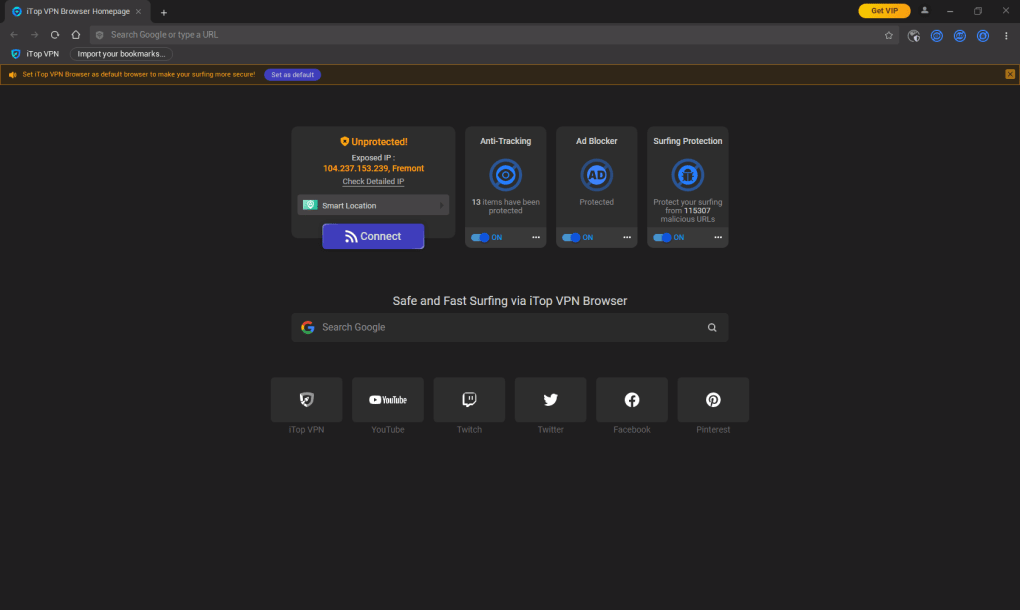The height and width of the screenshot is (610, 1020).
Task: Open the user account profile icon
Action: point(924,11)
